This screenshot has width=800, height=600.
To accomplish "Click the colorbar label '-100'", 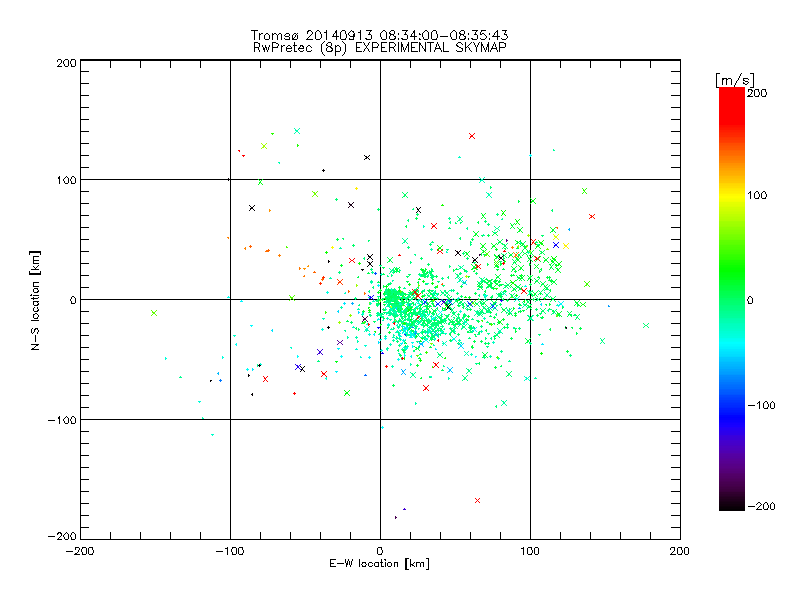I will (x=761, y=405).
